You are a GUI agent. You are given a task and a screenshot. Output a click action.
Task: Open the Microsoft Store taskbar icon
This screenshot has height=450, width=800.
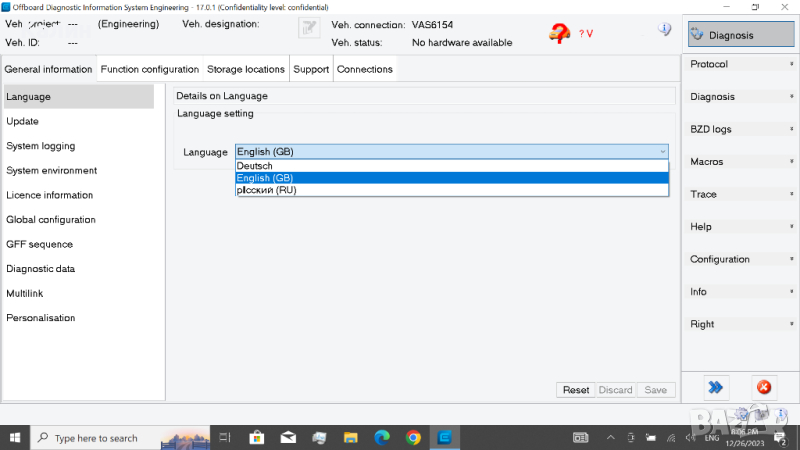[256, 437]
